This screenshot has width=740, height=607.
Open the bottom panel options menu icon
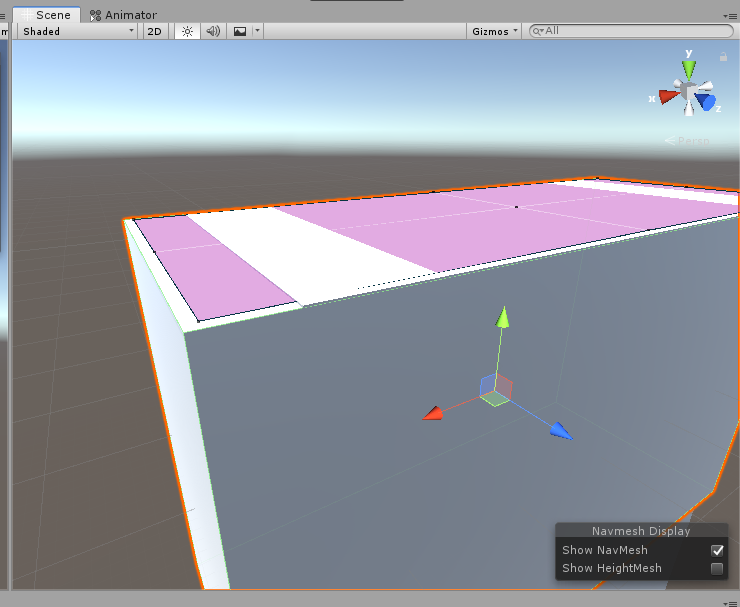729,603
